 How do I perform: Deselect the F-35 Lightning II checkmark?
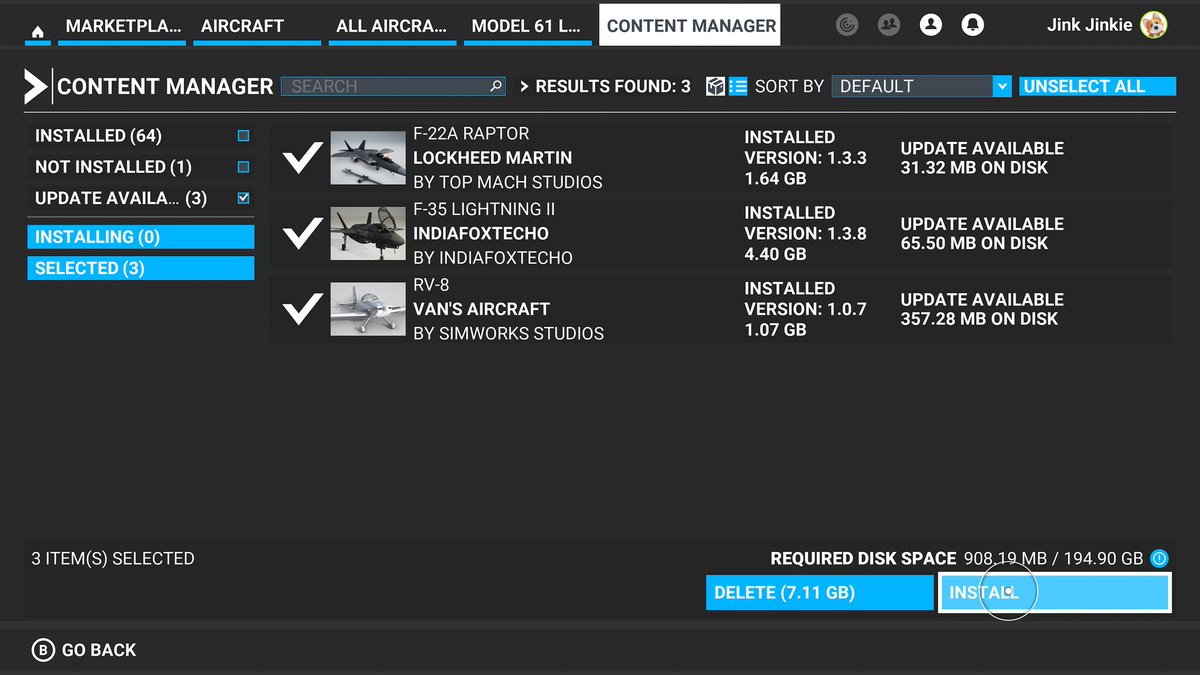(302, 233)
